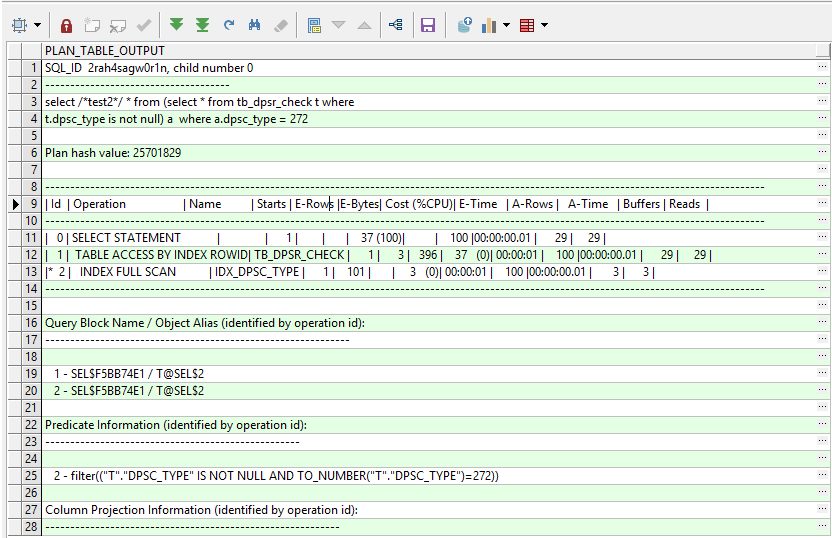
Task: Click the next record down triangle
Action: 339,25
